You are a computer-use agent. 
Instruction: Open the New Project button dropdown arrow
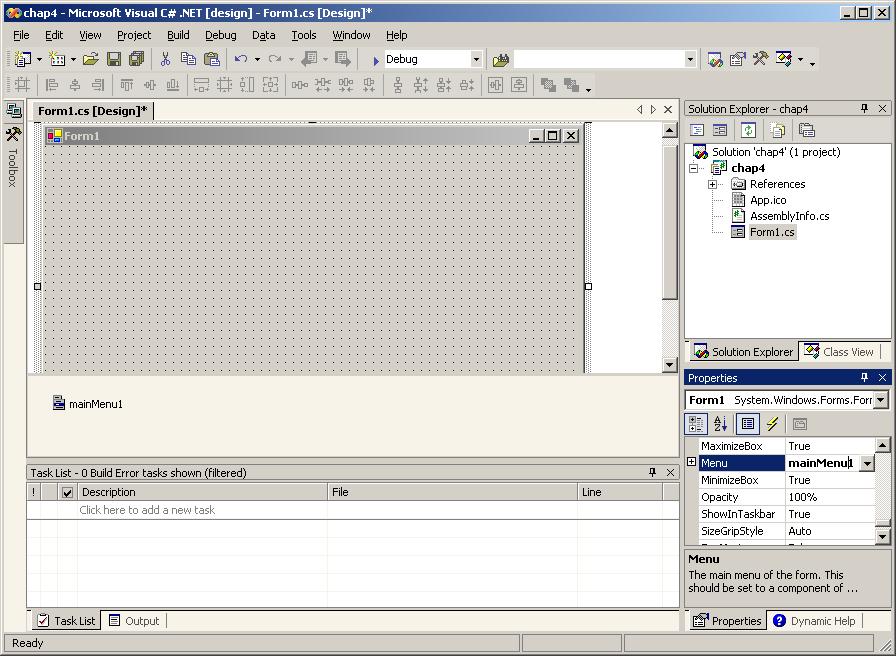[39, 59]
